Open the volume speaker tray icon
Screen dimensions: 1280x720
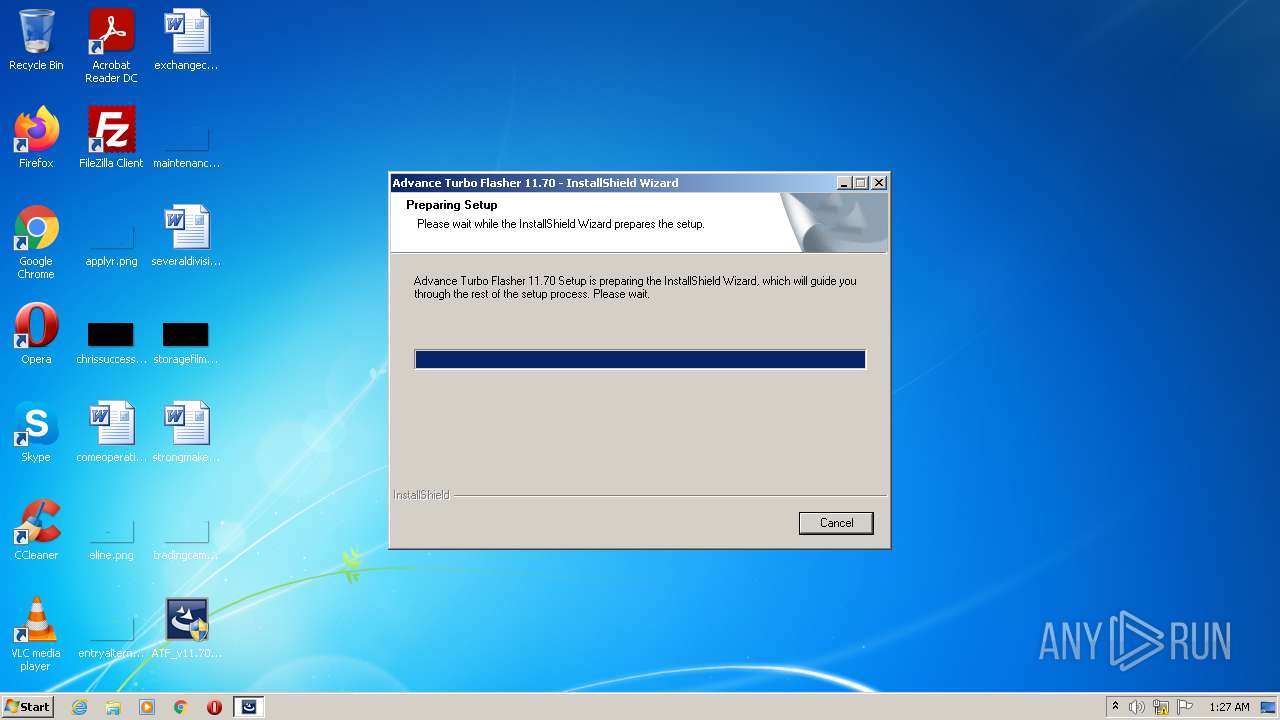coord(1137,707)
